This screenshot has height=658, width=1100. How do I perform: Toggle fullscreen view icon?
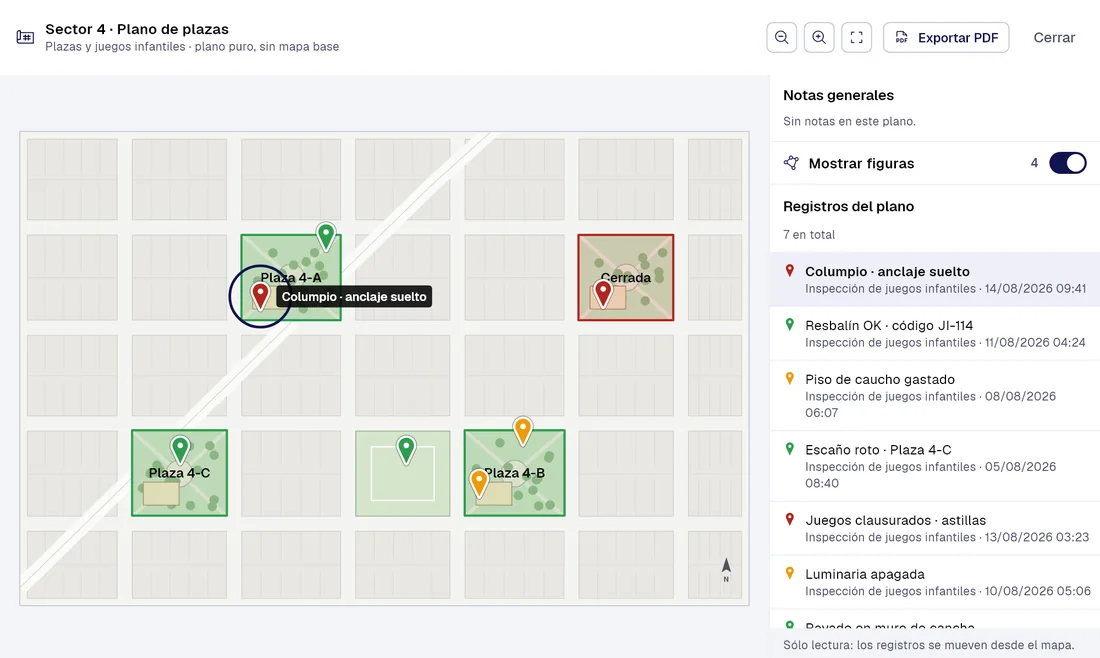point(857,37)
